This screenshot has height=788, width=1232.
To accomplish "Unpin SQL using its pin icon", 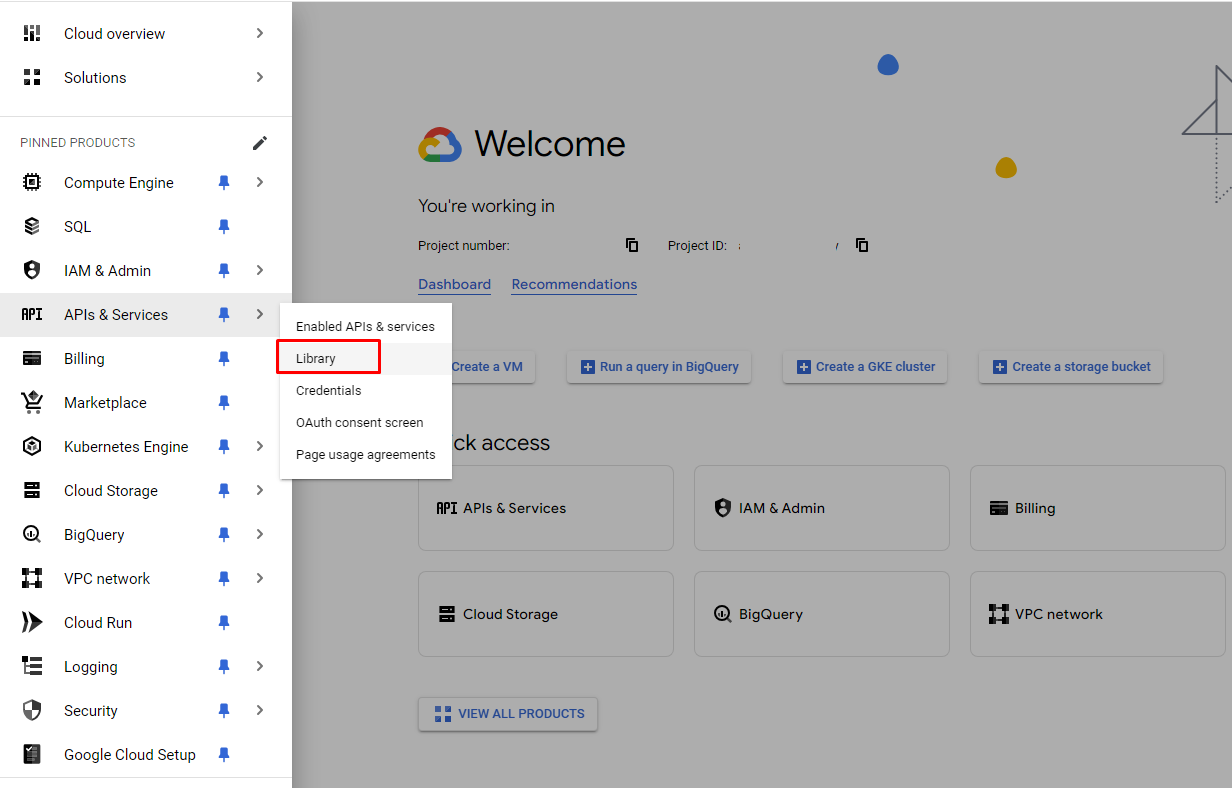I will (224, 226).
